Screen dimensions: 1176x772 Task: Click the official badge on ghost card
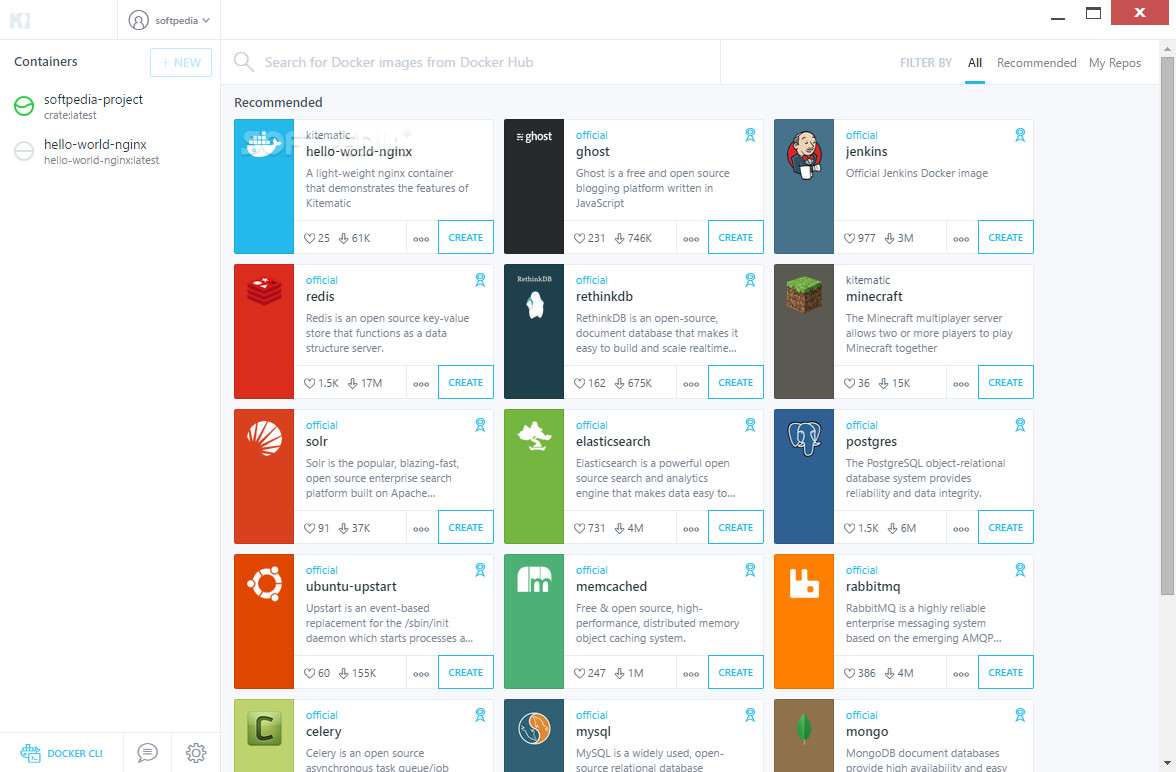(x=750, y=135)
